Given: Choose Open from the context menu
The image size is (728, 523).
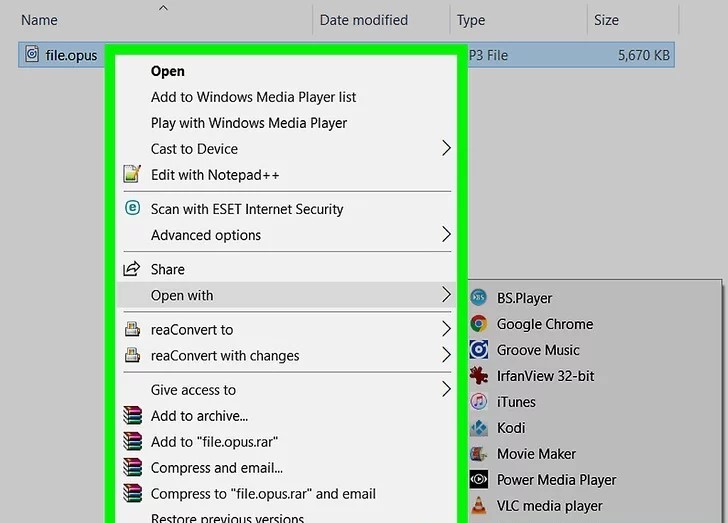Looking at the screenshot, I should (286, 71).
